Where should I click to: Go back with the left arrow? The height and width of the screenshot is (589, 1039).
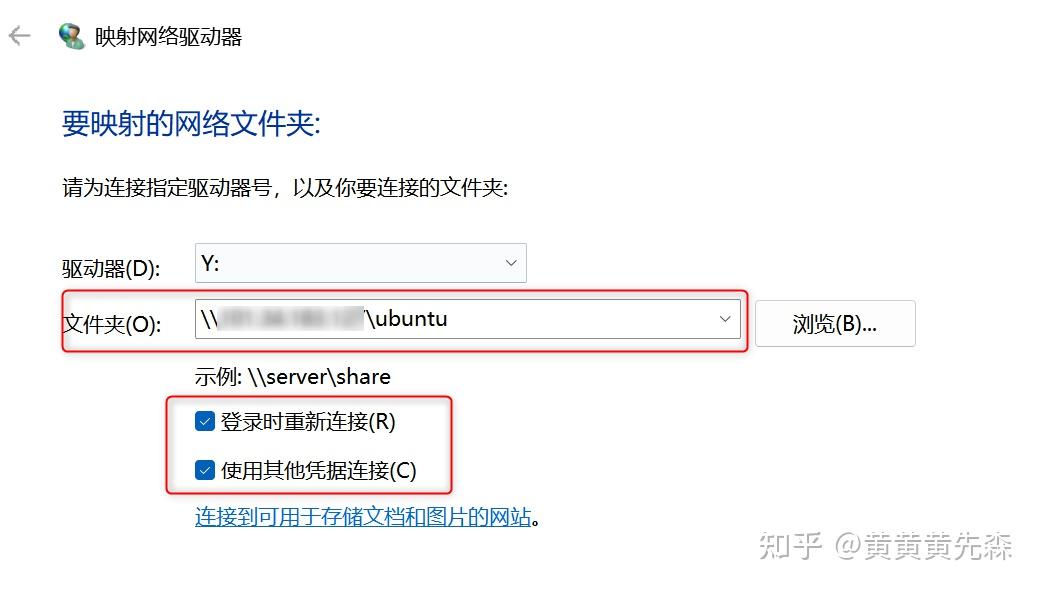[19, 36]
